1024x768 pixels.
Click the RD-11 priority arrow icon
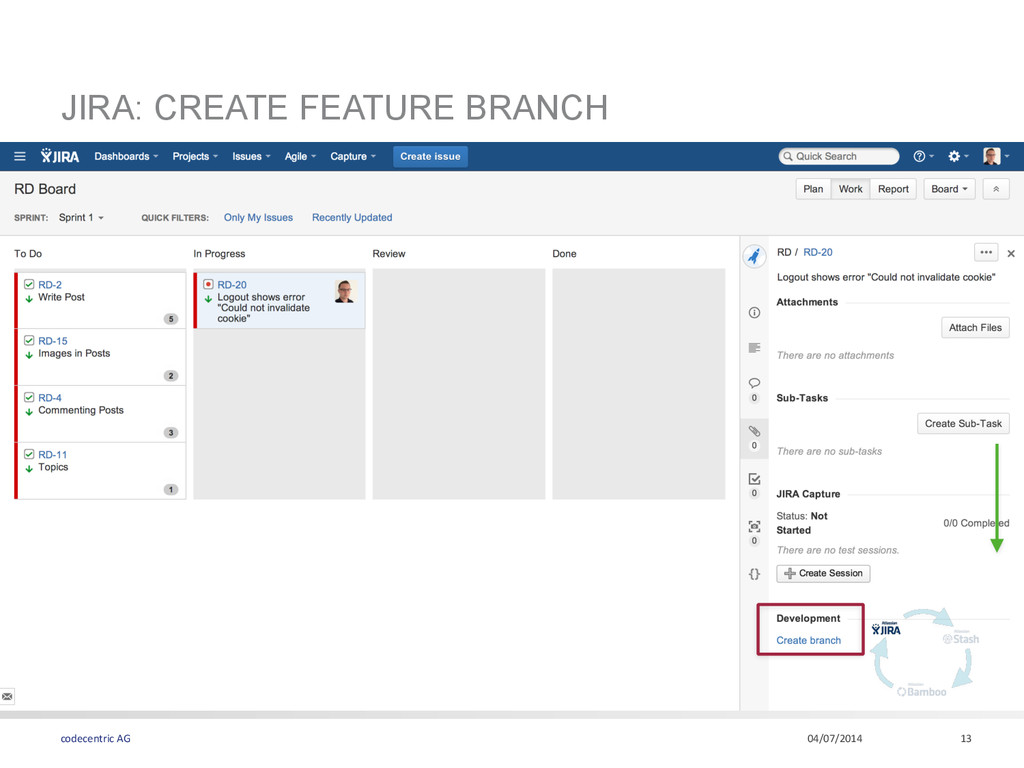pos(29,469)
